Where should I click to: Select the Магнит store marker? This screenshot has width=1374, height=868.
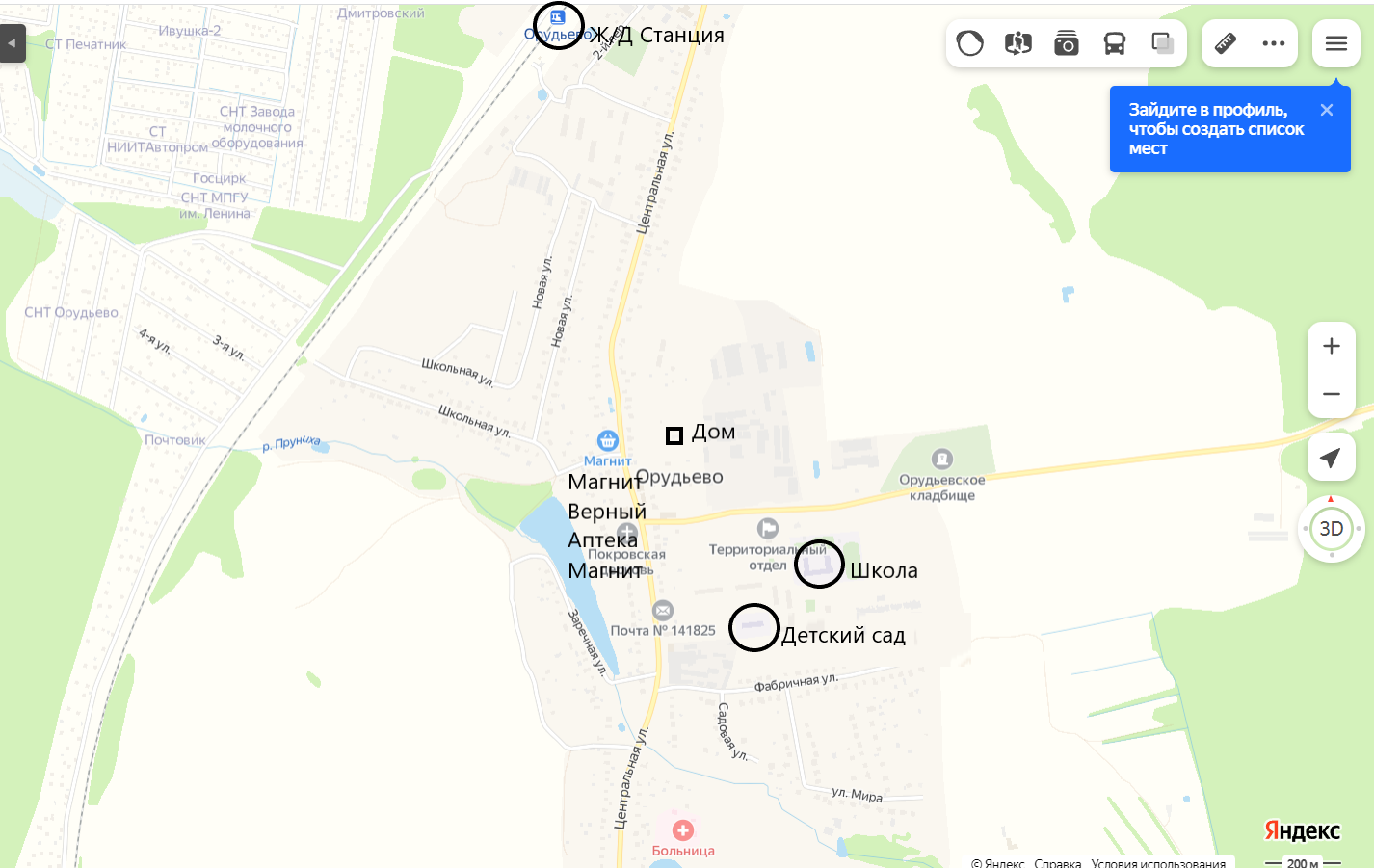click(x=608, y=440)
